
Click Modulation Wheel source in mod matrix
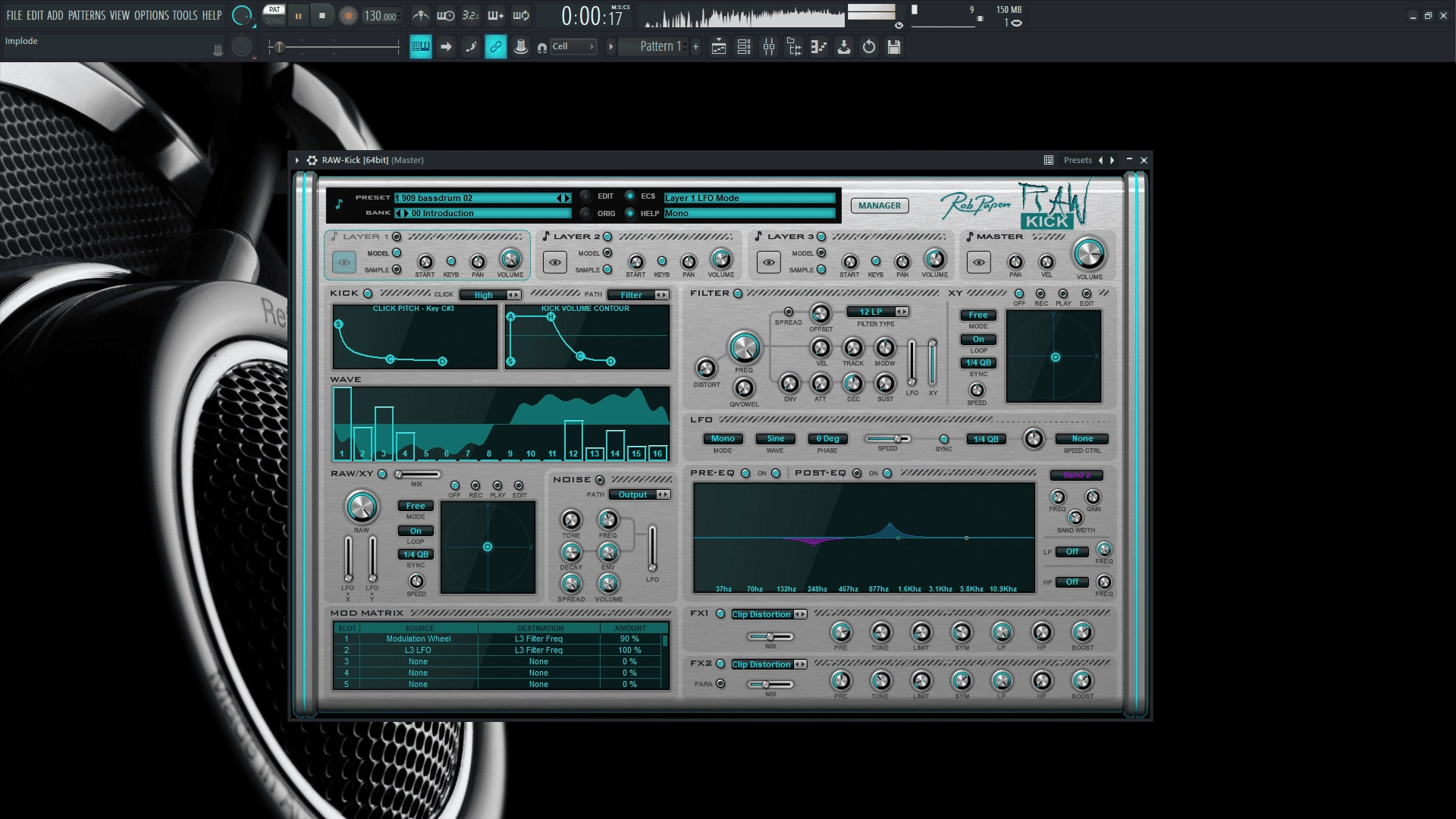[419, 639]
